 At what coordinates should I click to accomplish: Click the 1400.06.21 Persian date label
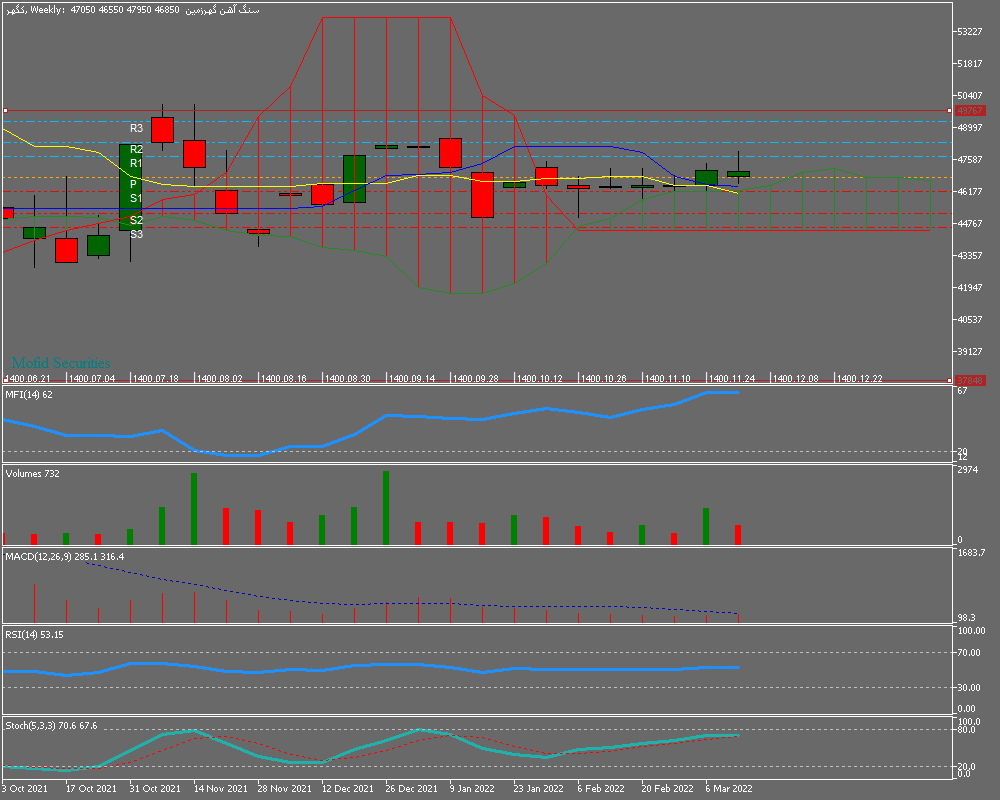(x=27, y=378)
